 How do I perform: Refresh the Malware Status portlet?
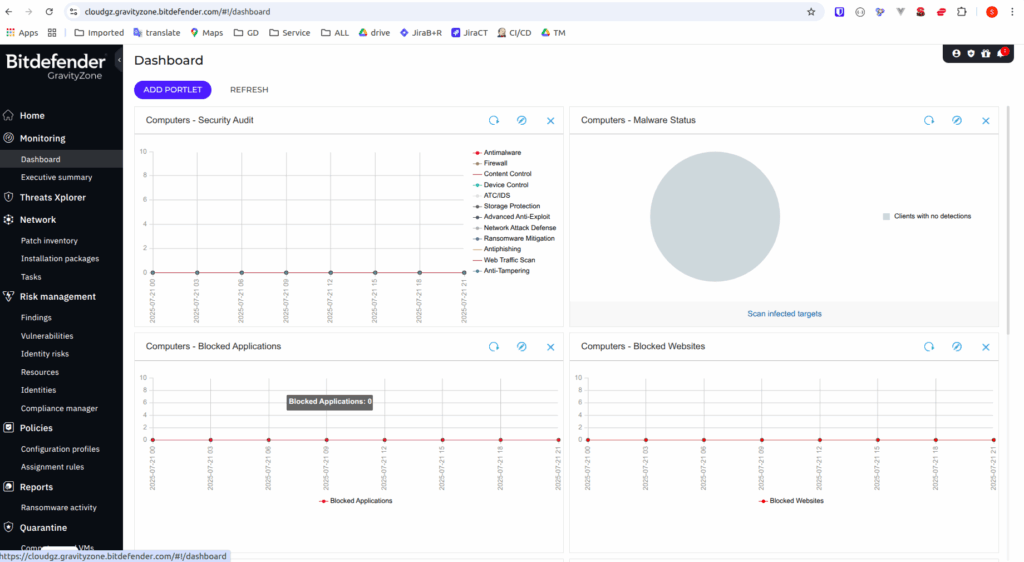(x=929, y=120)
